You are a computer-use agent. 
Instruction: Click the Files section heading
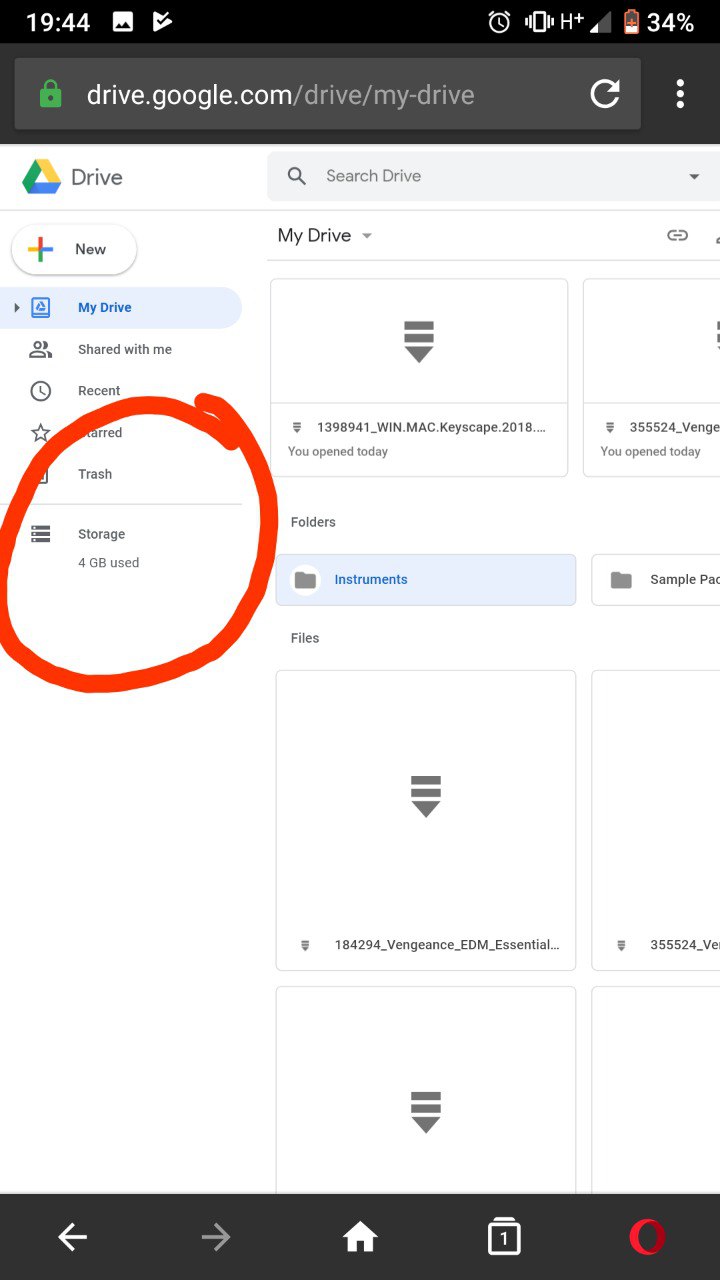point(305,638)
